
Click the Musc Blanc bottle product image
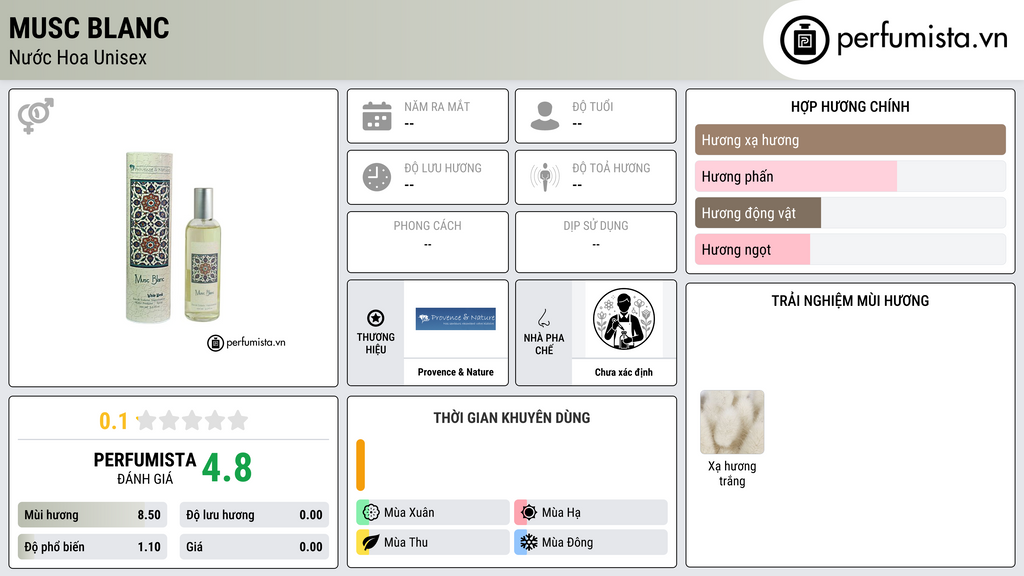tap(173, 237)
